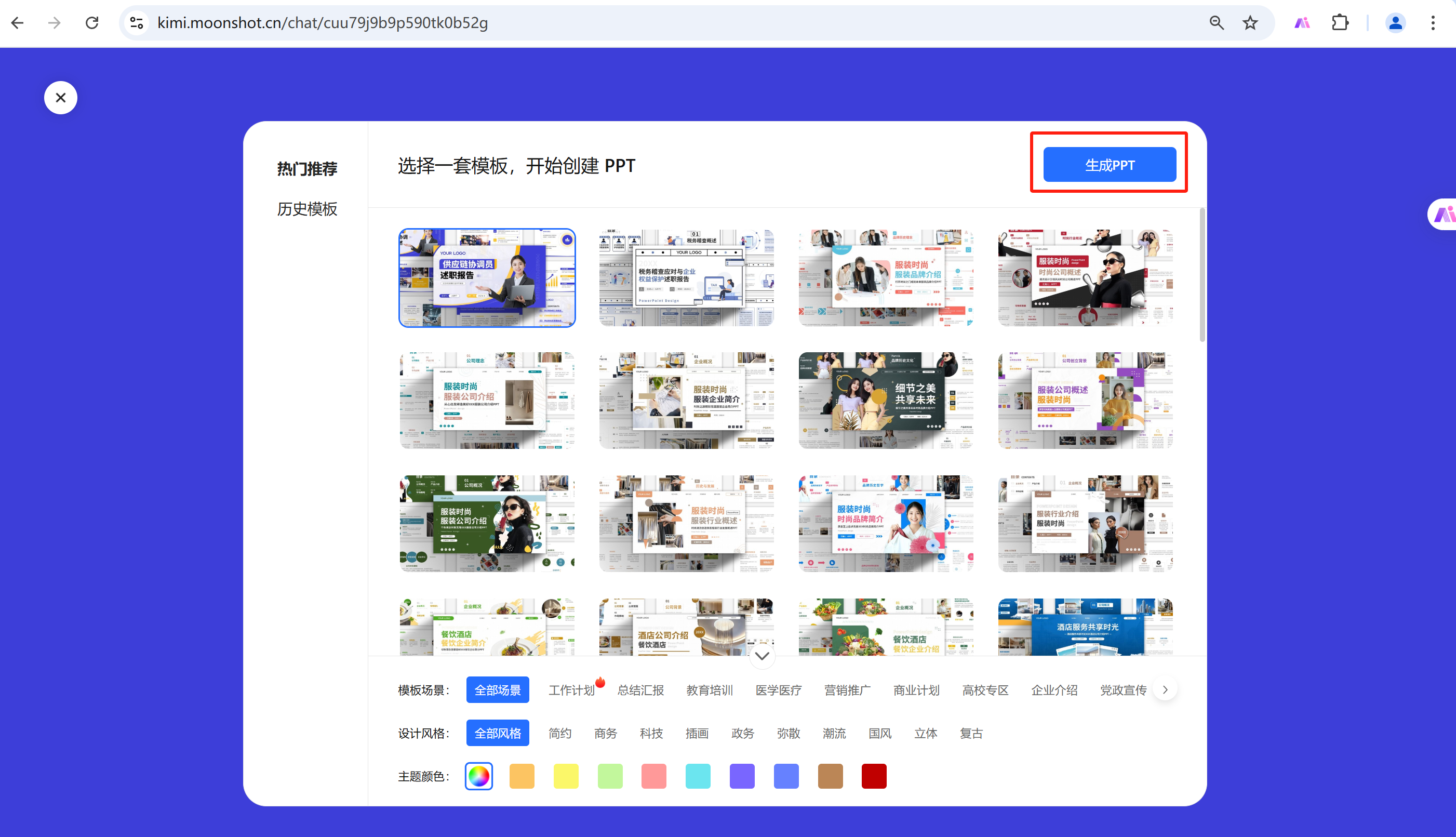Screen dimensions: 1456x837
Task: Select the light green theme color swatch
Action: click(x=610, y=776)
